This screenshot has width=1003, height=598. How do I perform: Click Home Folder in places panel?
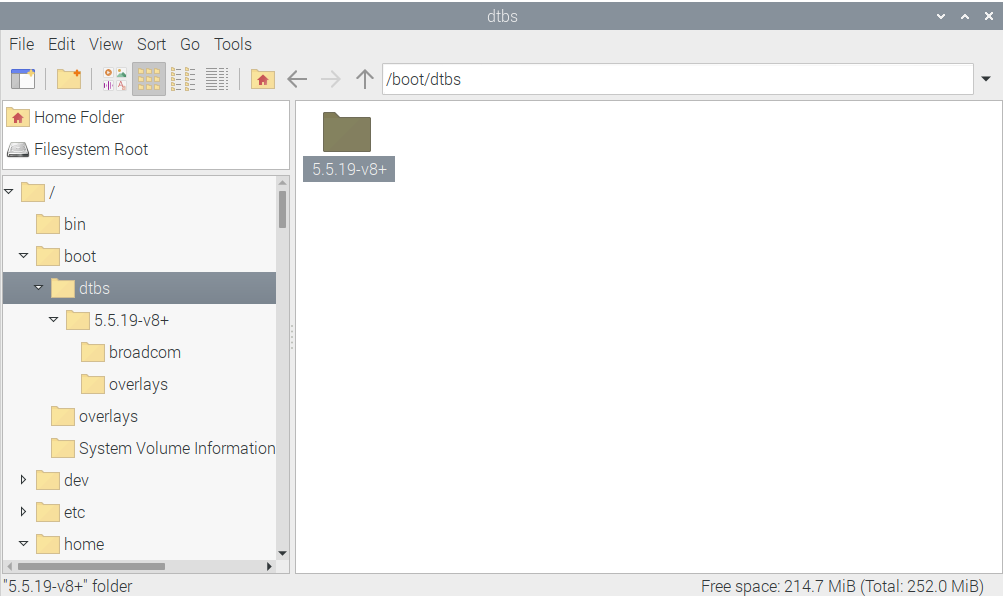tap(79, 117)
